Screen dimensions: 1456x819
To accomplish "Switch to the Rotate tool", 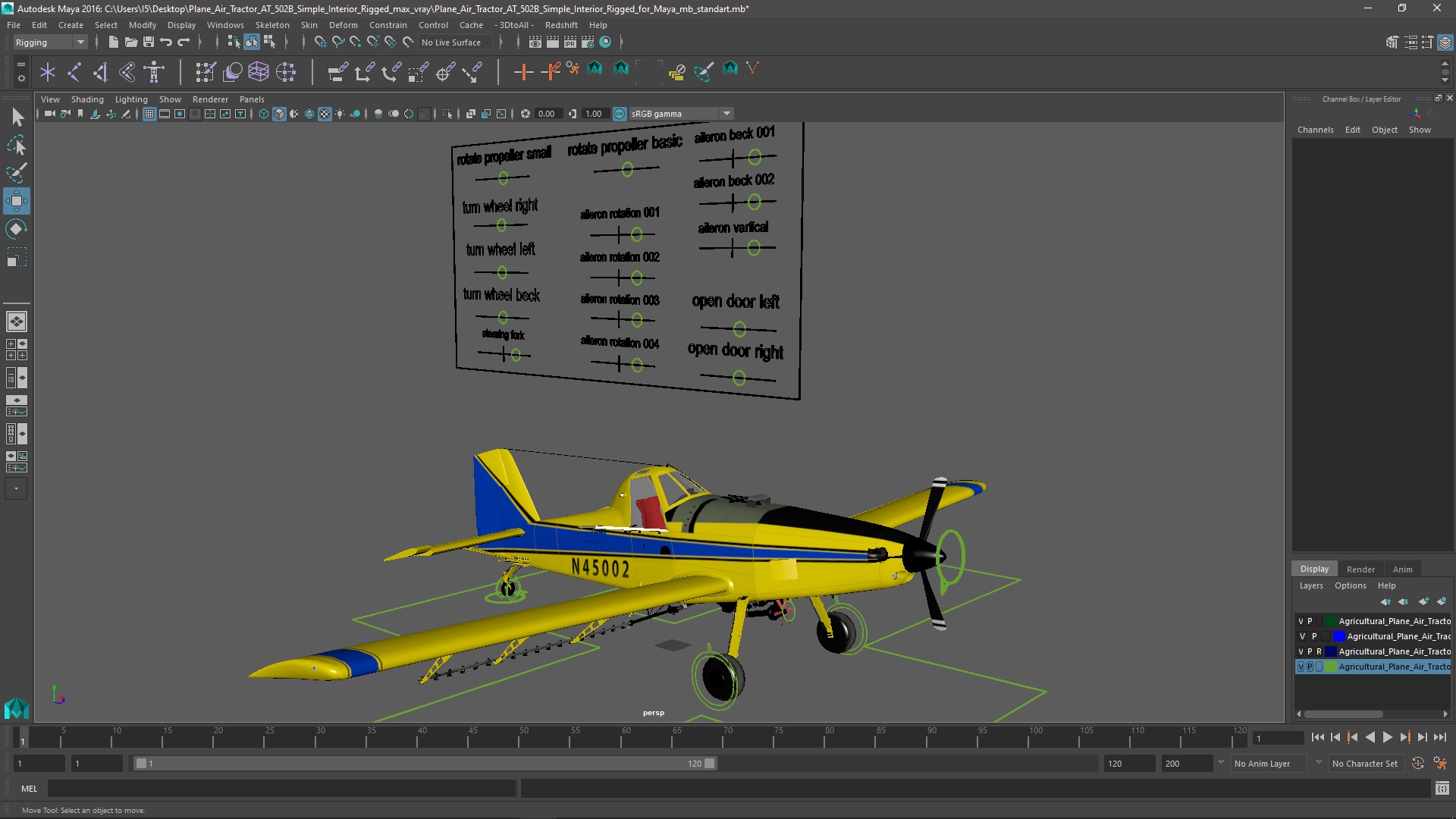I will [17, 229].
